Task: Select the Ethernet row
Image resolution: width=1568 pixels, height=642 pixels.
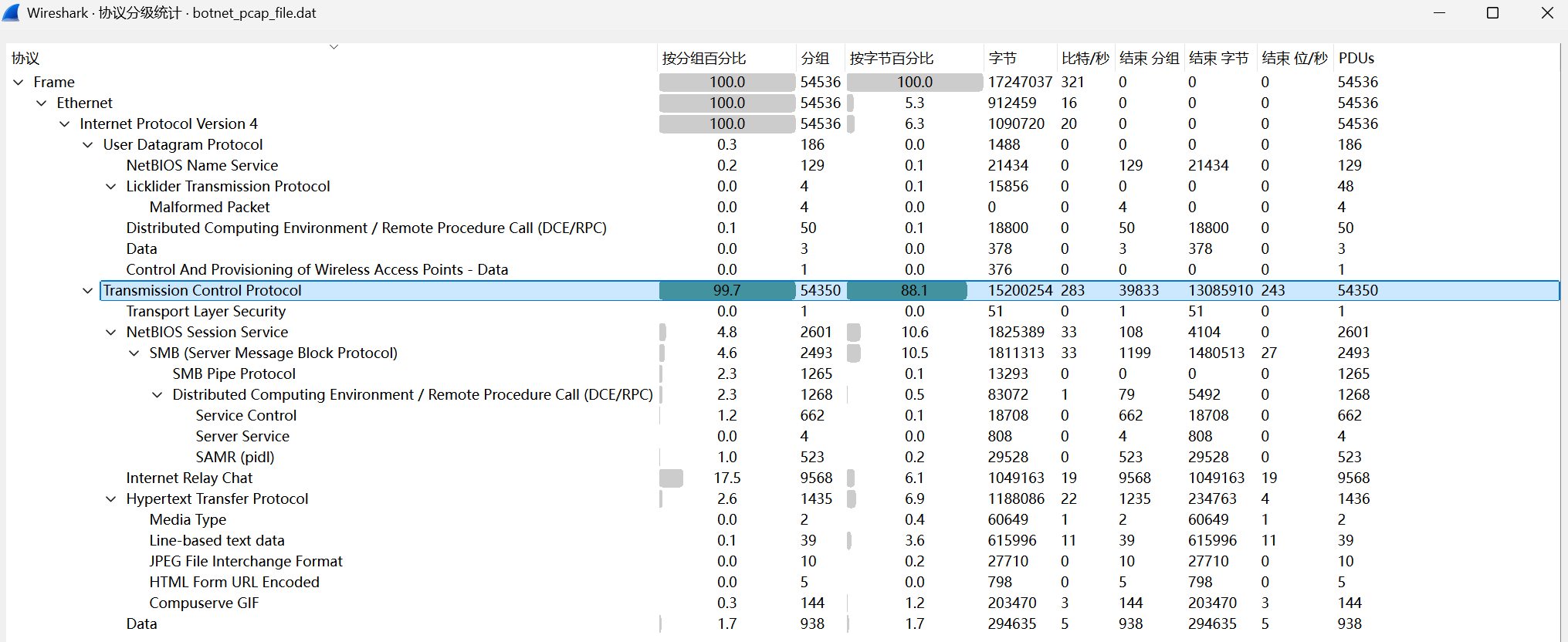Action: [x=784, y=103]
